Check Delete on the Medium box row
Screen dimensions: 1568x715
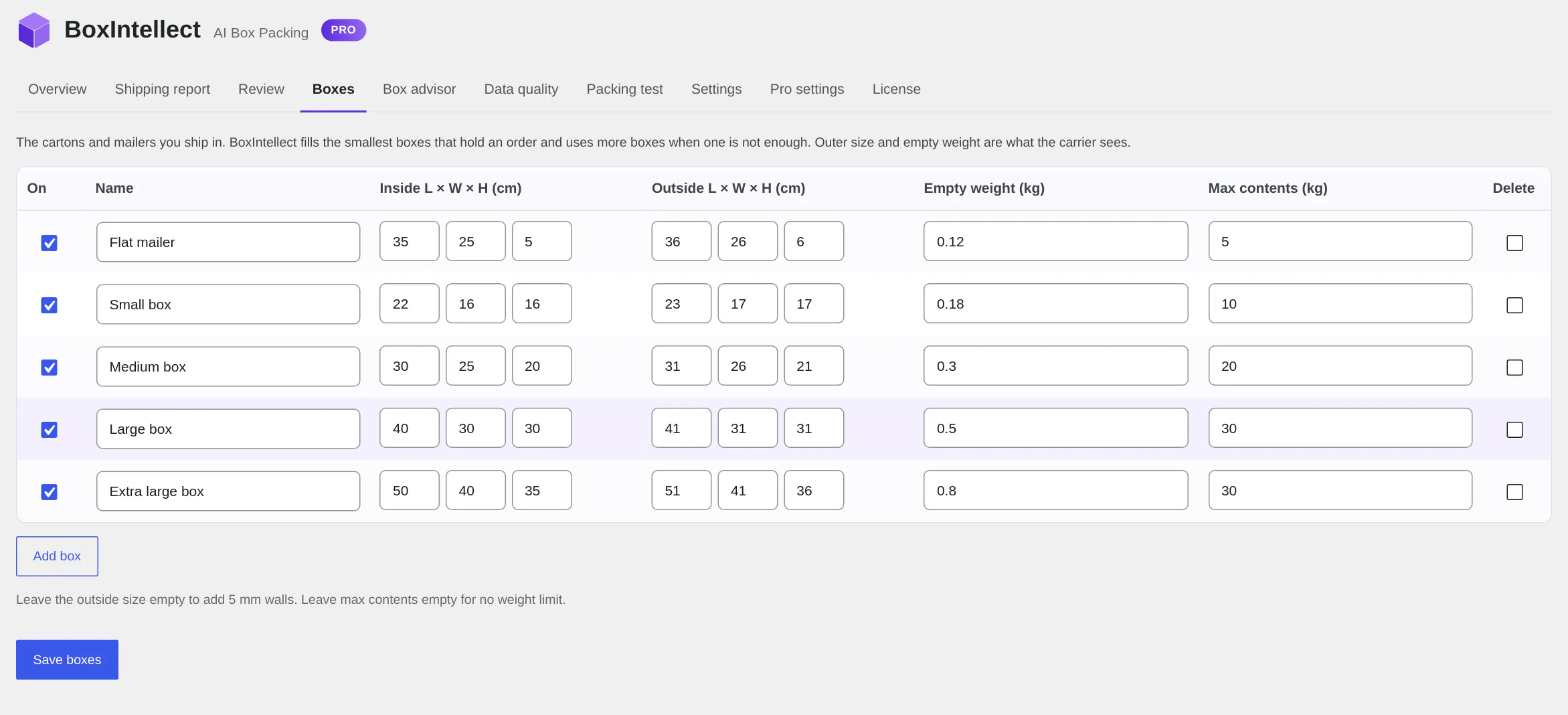(x=1514, y=367)
